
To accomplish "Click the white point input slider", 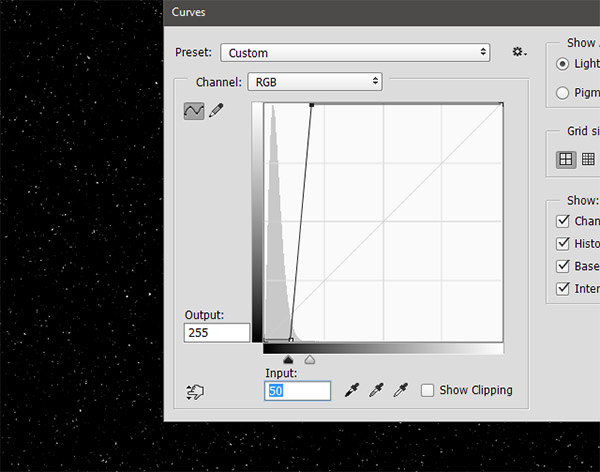I will (x=310, y=358).
